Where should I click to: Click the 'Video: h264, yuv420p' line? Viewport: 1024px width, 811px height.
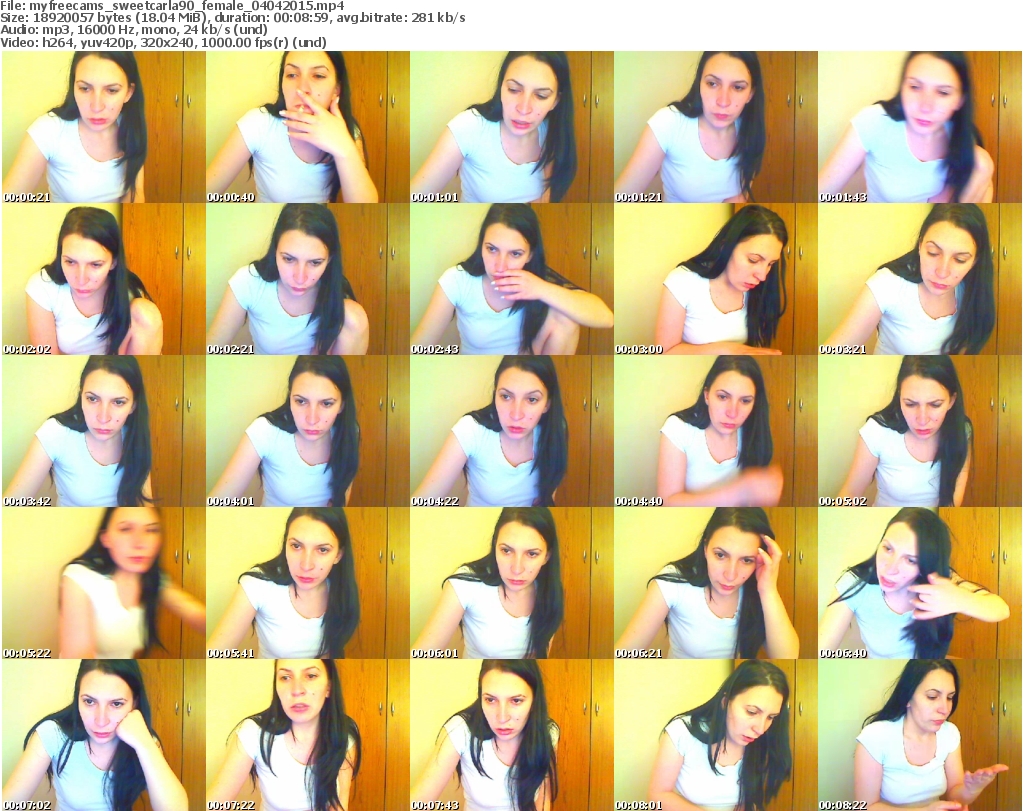163,42
